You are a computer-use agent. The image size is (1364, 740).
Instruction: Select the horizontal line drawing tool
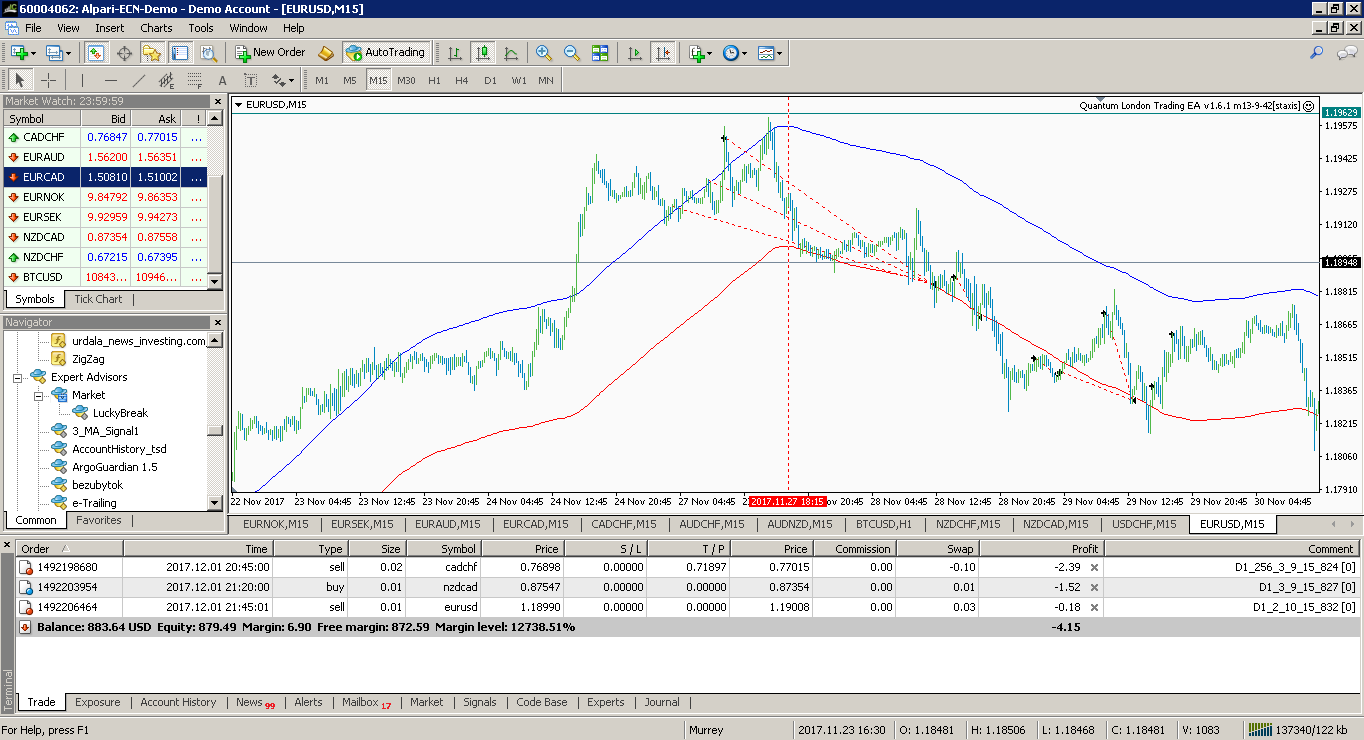(x=110, y=80)
